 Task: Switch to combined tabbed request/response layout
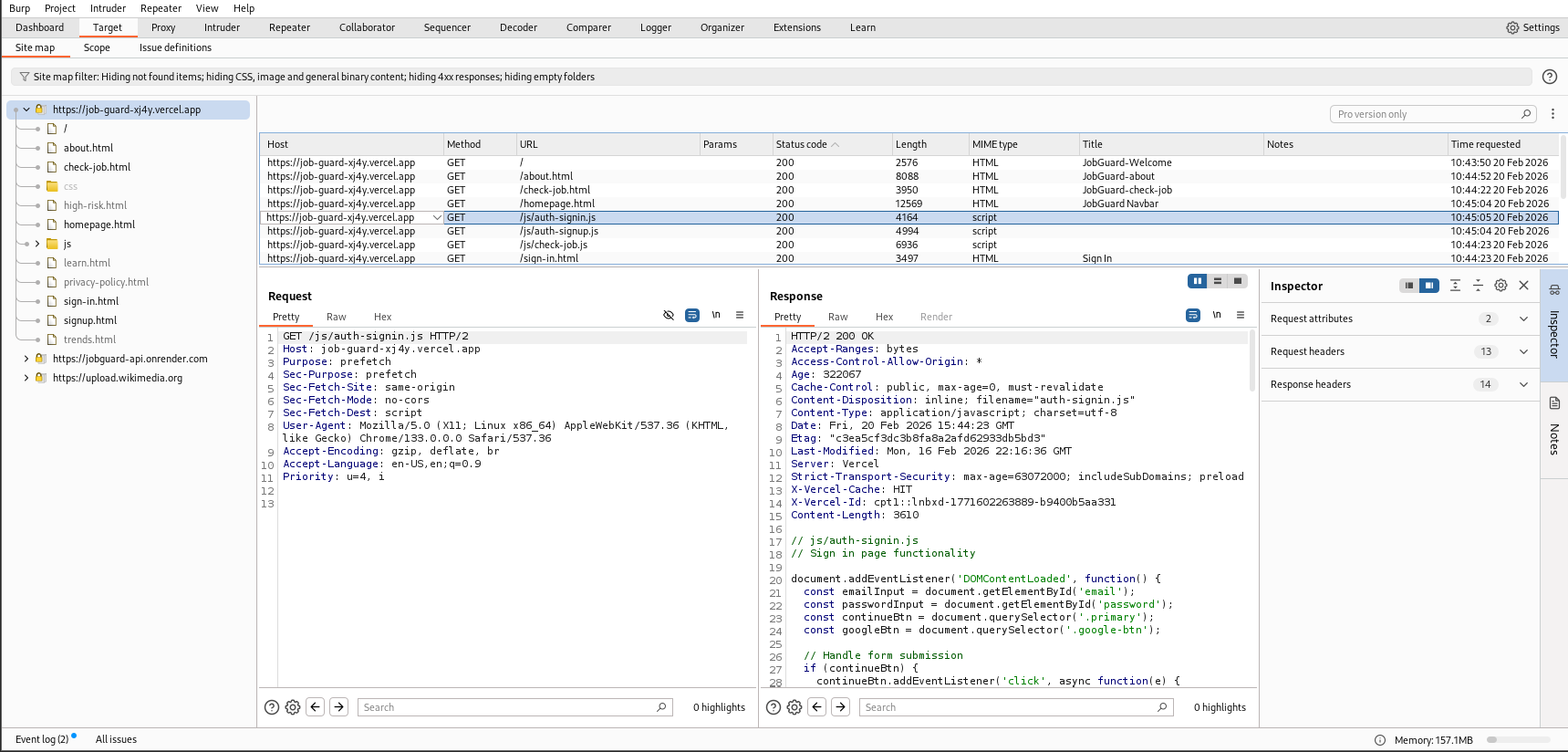click(1238, 281)
